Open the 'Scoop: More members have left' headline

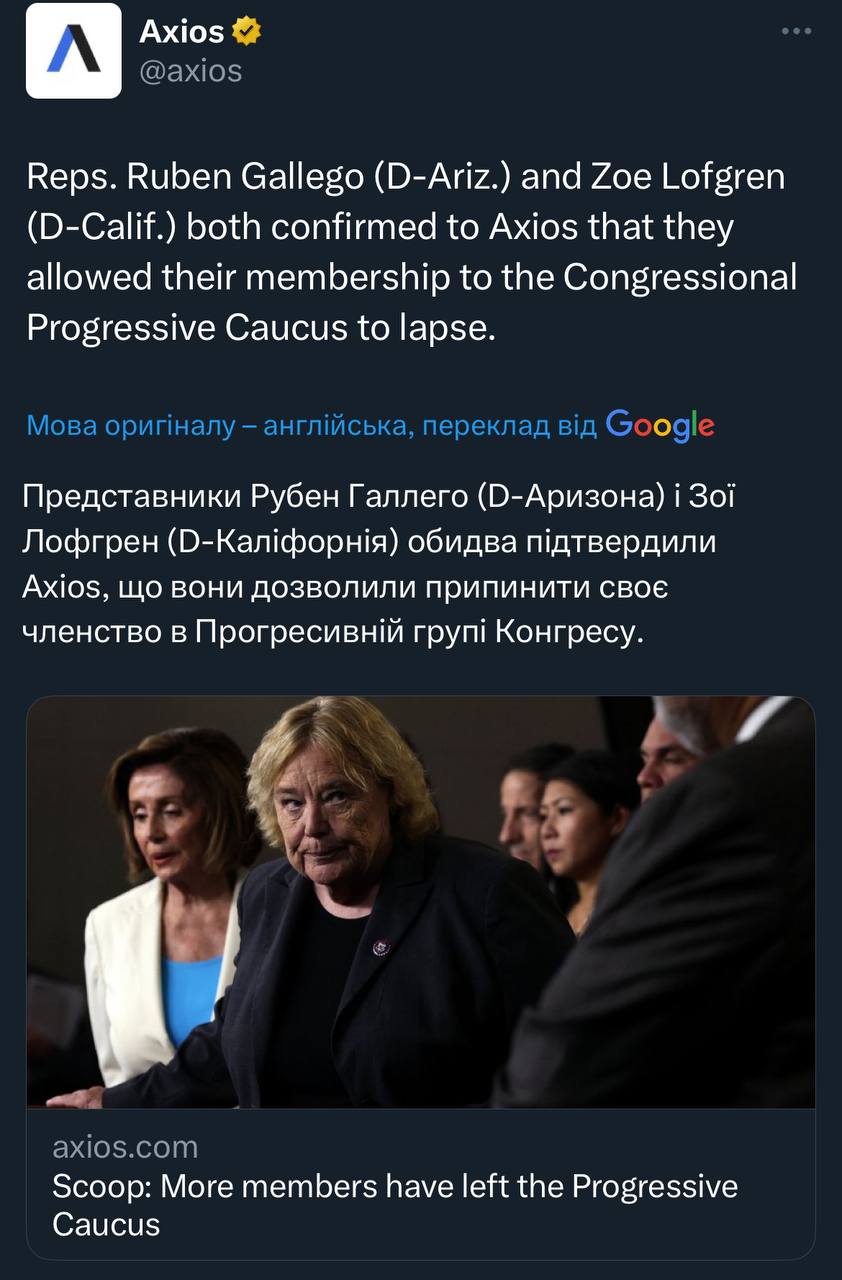394,1205
